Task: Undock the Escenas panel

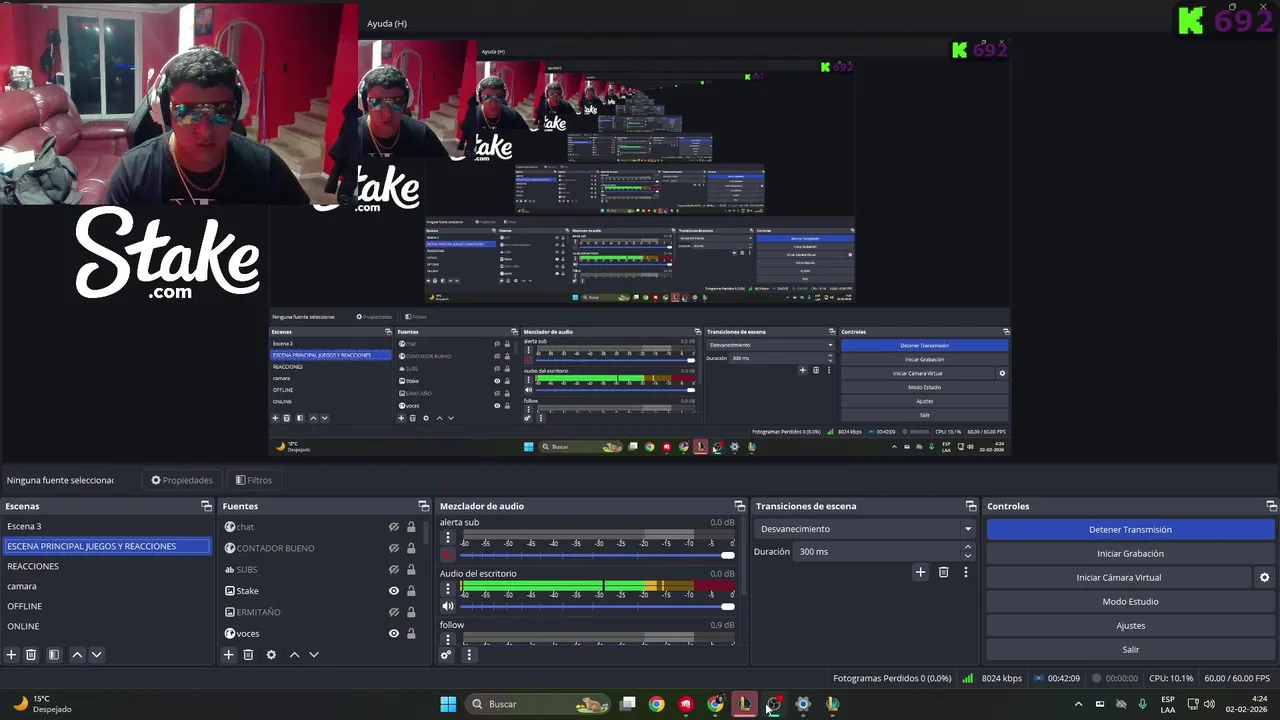Action: [206, 506]
